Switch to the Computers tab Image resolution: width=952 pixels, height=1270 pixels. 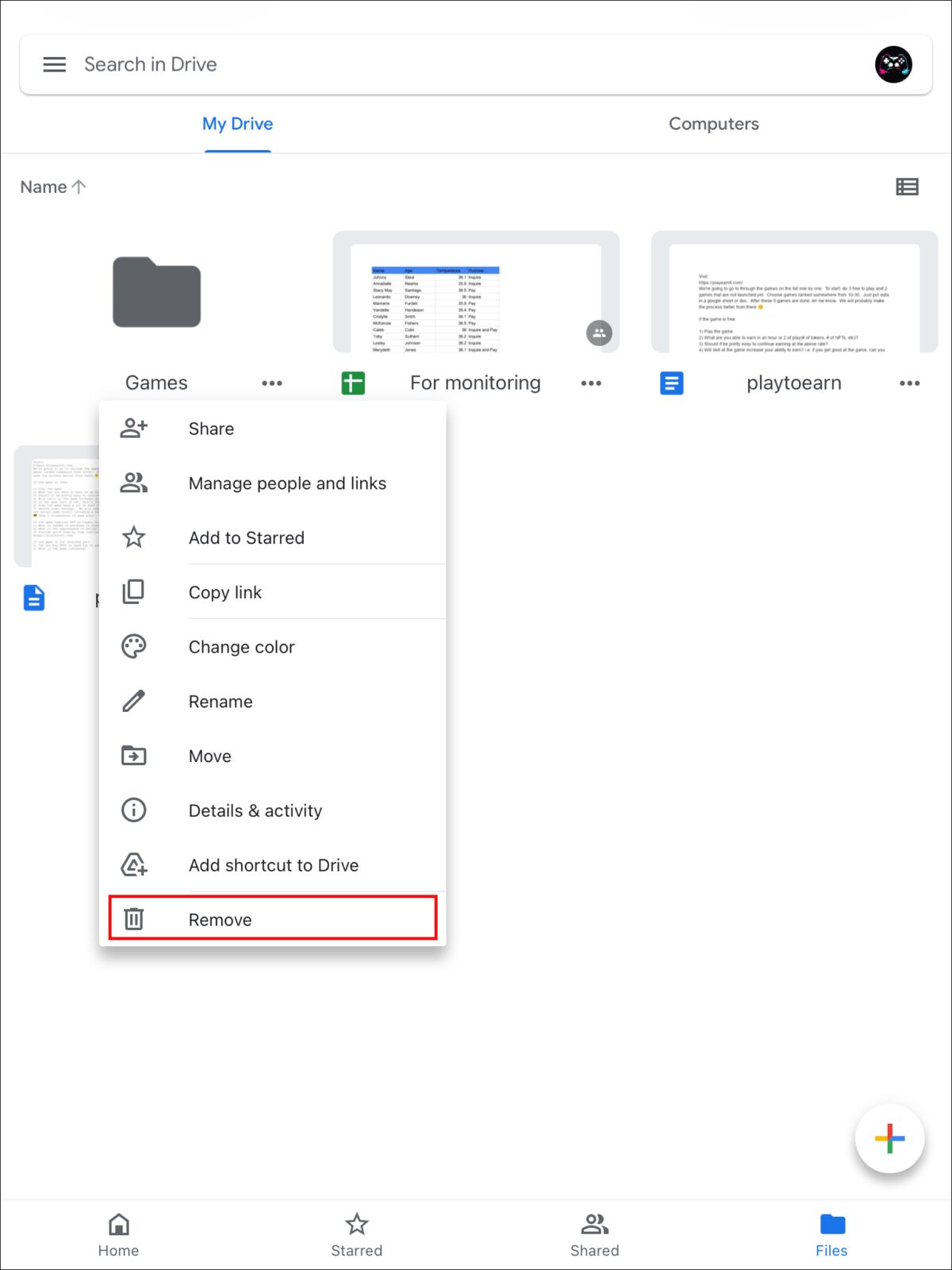click(713, 124)
